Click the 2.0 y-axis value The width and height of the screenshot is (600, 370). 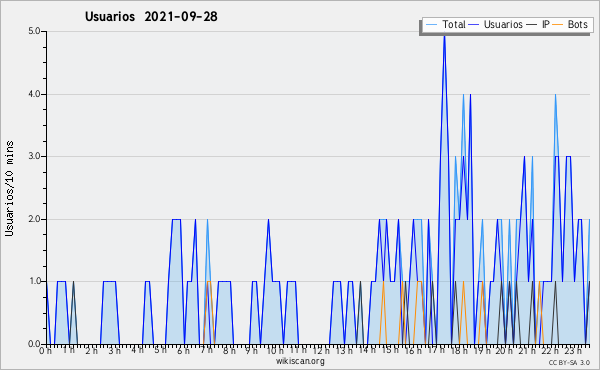(x=34, y=219)
